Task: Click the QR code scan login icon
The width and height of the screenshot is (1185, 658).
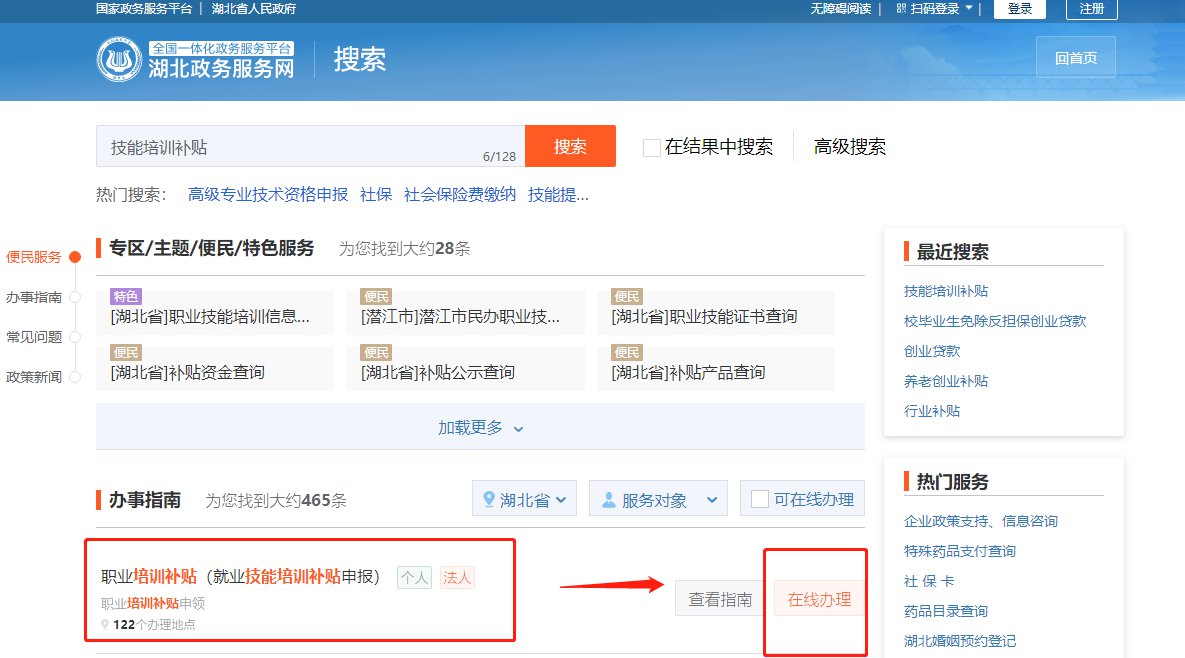Action: [901, 9]
